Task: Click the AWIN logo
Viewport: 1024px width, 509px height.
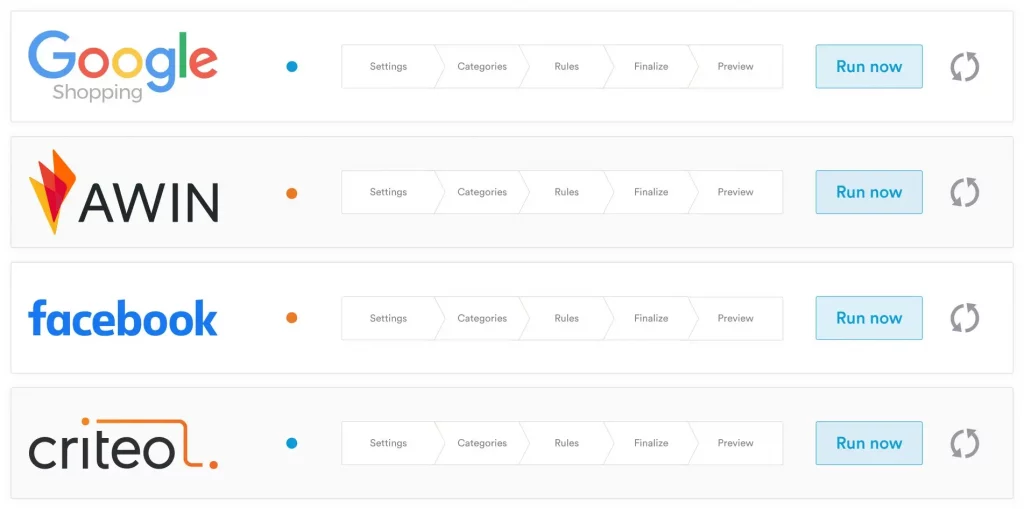Action: (x=123, y=191)
